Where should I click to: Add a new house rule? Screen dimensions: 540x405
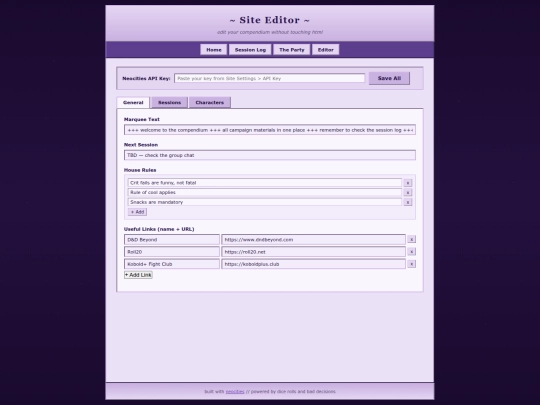[x=137, y=212]
